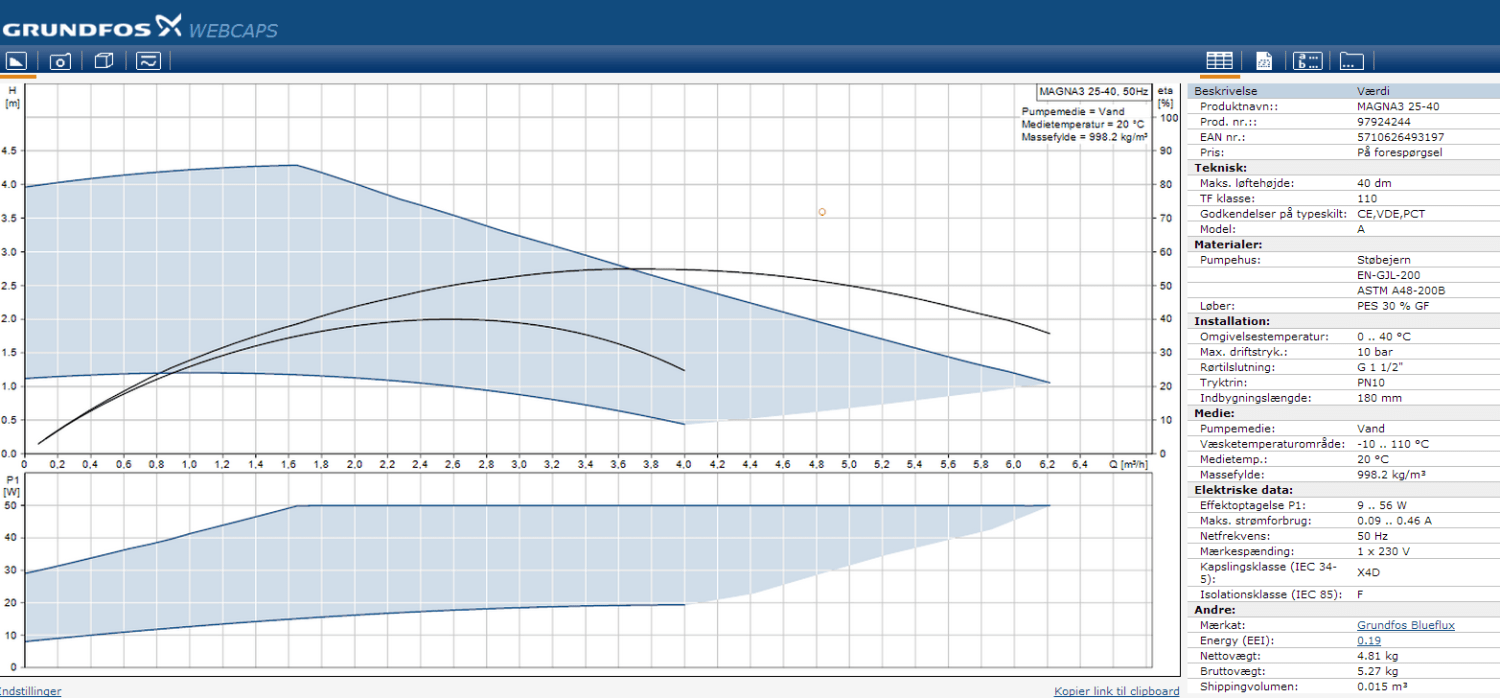
Task: Click the MAGNA3 25-40, 50Hz chart label
Action: 1093,91
